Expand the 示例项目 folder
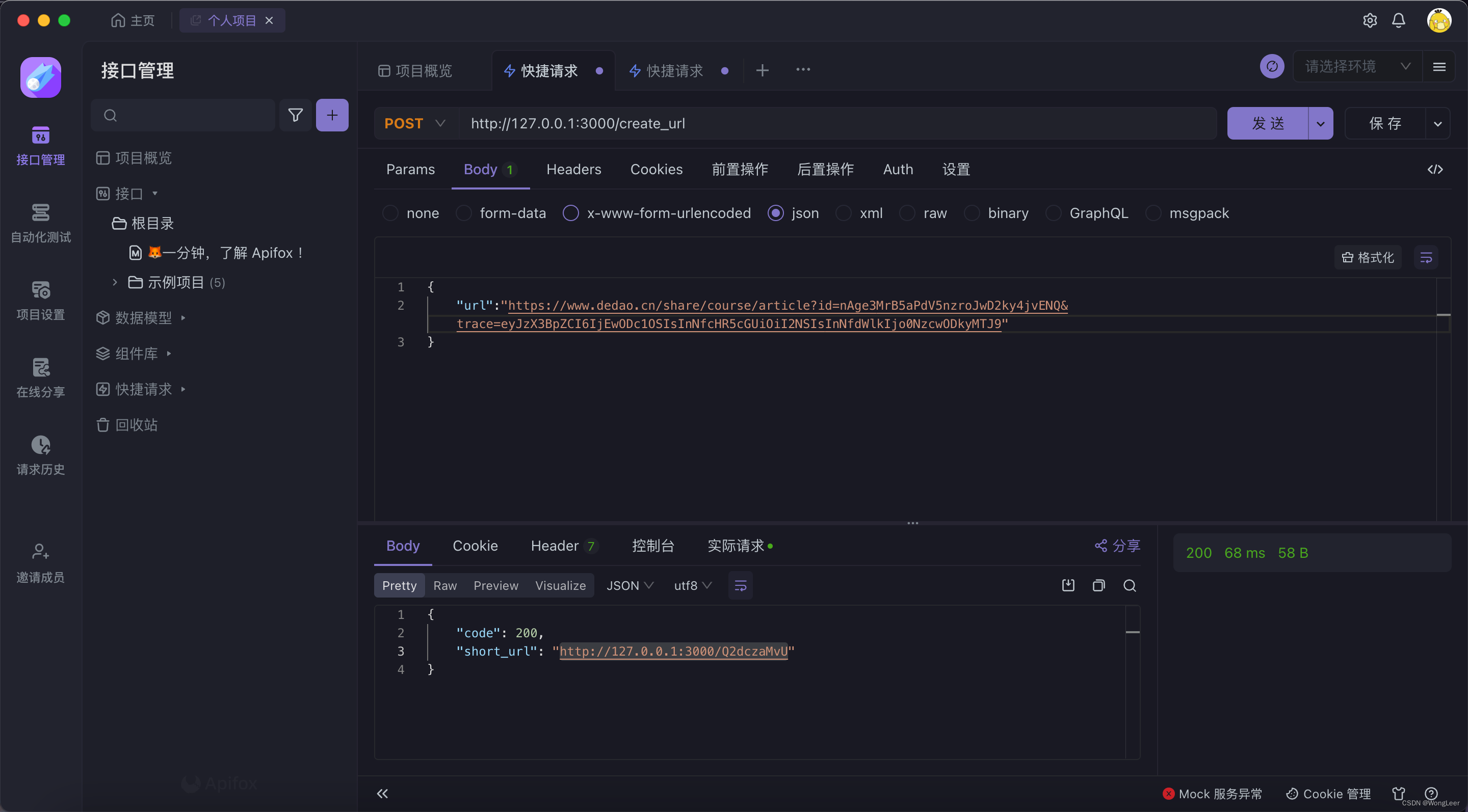The height and width of the screenshot is (812, 1468). pyautogui.click(x=115, y=282)
